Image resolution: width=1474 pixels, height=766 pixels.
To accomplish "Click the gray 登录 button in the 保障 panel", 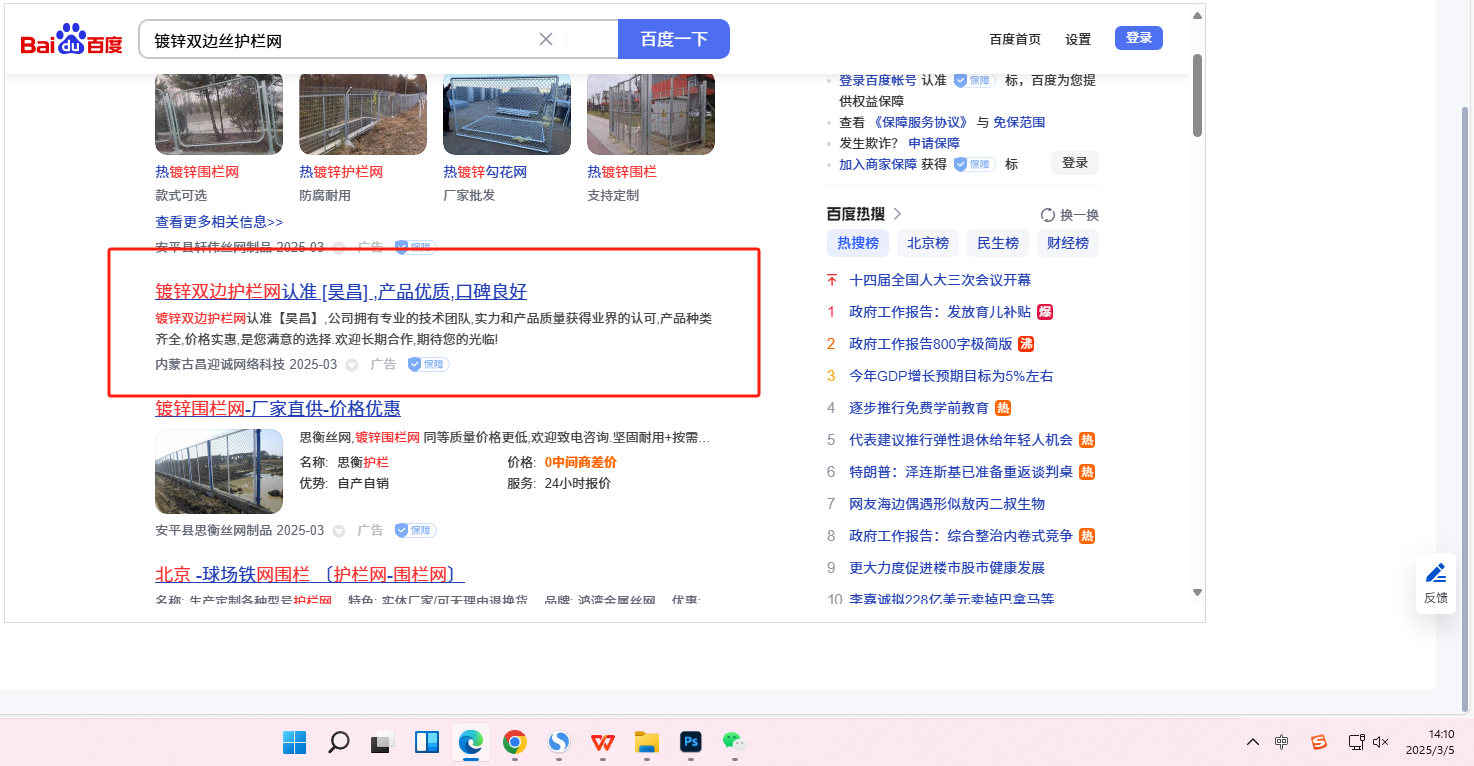I will pyautogui.click(x=1075, y=163).
